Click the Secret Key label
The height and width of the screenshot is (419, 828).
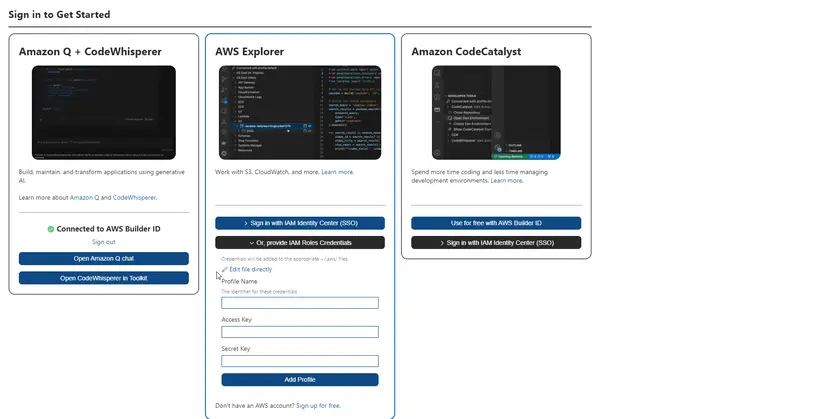coord(236,349)
